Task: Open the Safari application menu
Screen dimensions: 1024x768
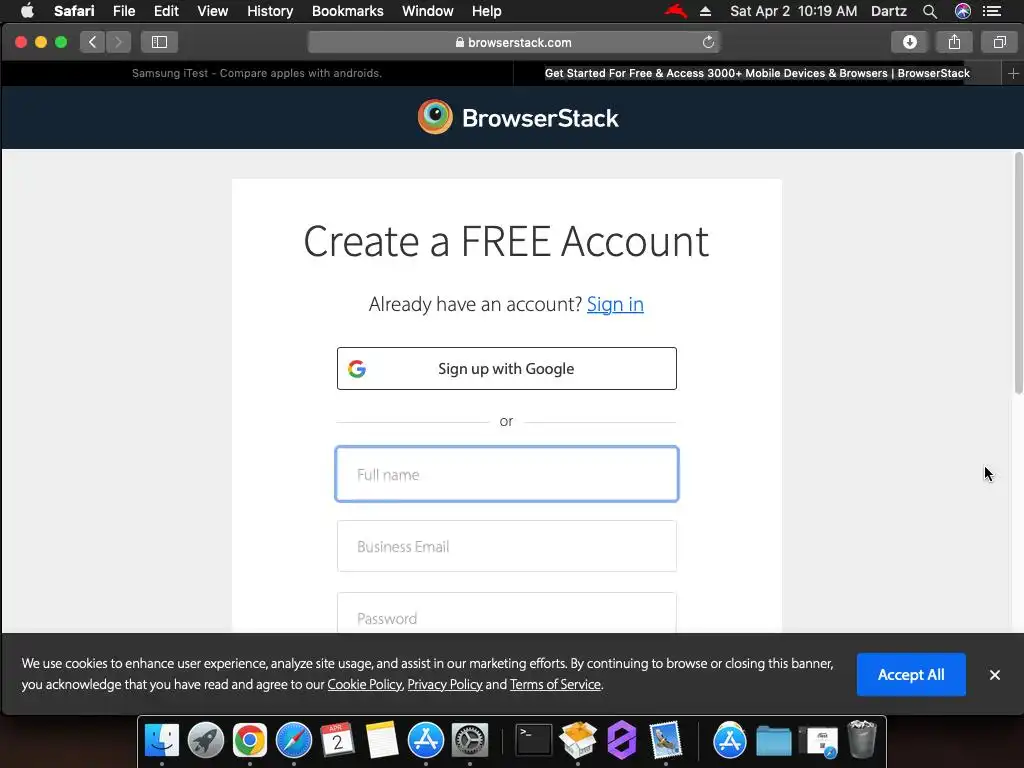Action: pyautogui.click(x=74, y=11)
